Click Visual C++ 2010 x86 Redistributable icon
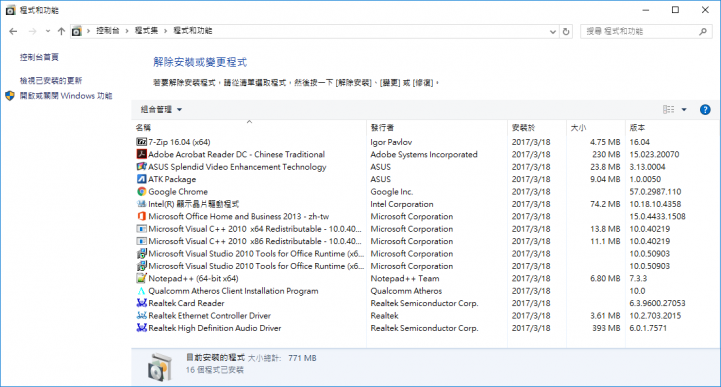This screenshot has width=721, height=387. coord(142,241)
